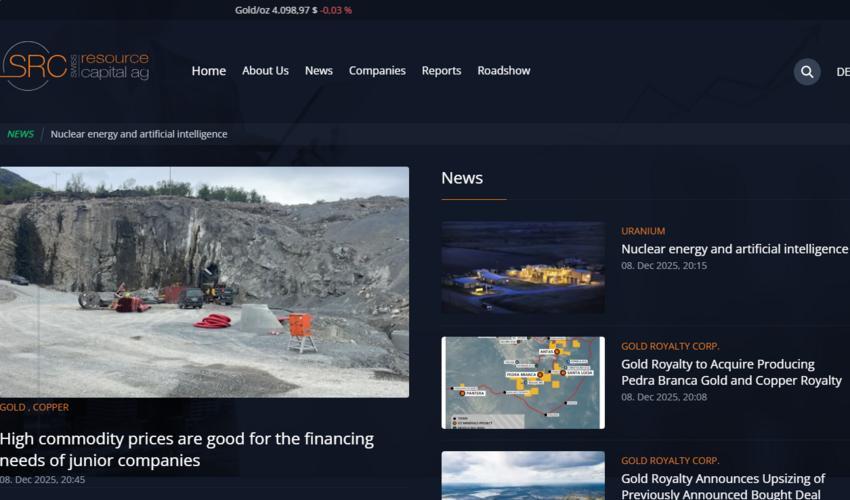
Task: Open Gold Royalty Announces Upsizing headline
Action: [723, 486]
